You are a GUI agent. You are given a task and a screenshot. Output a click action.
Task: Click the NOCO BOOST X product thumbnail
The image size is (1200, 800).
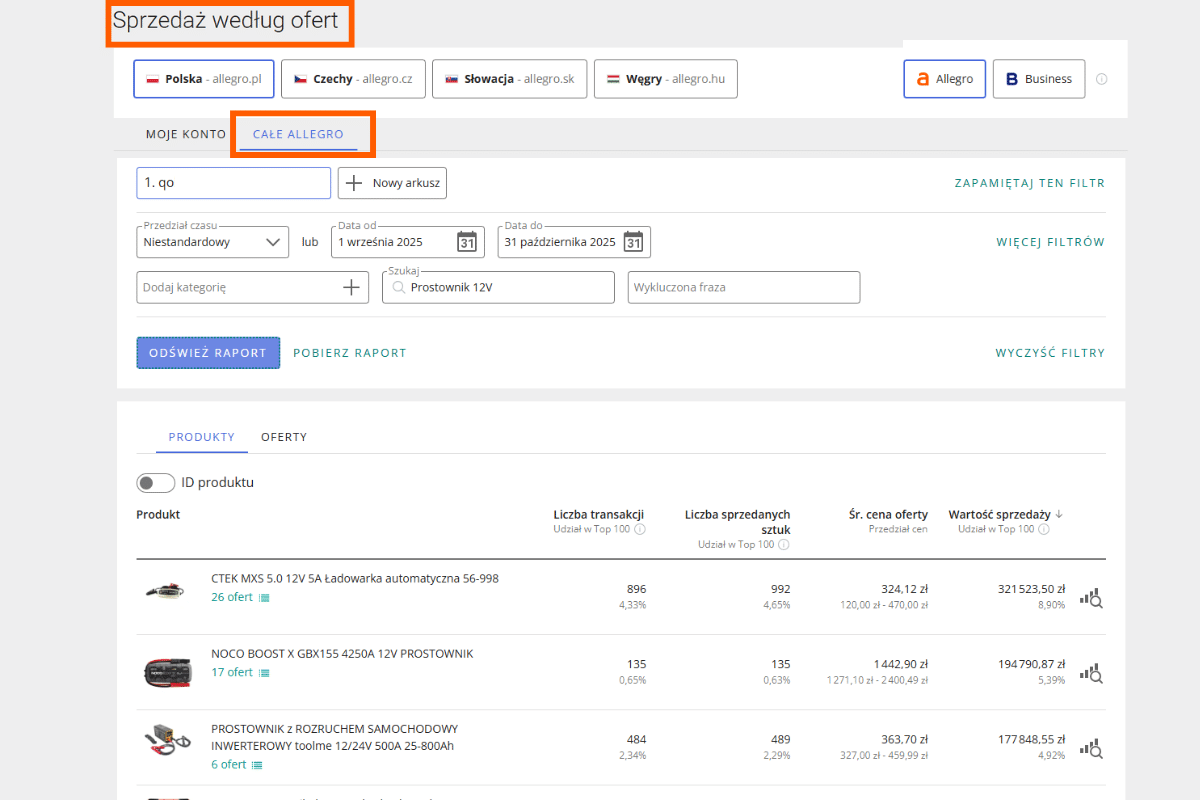[166, 672]
